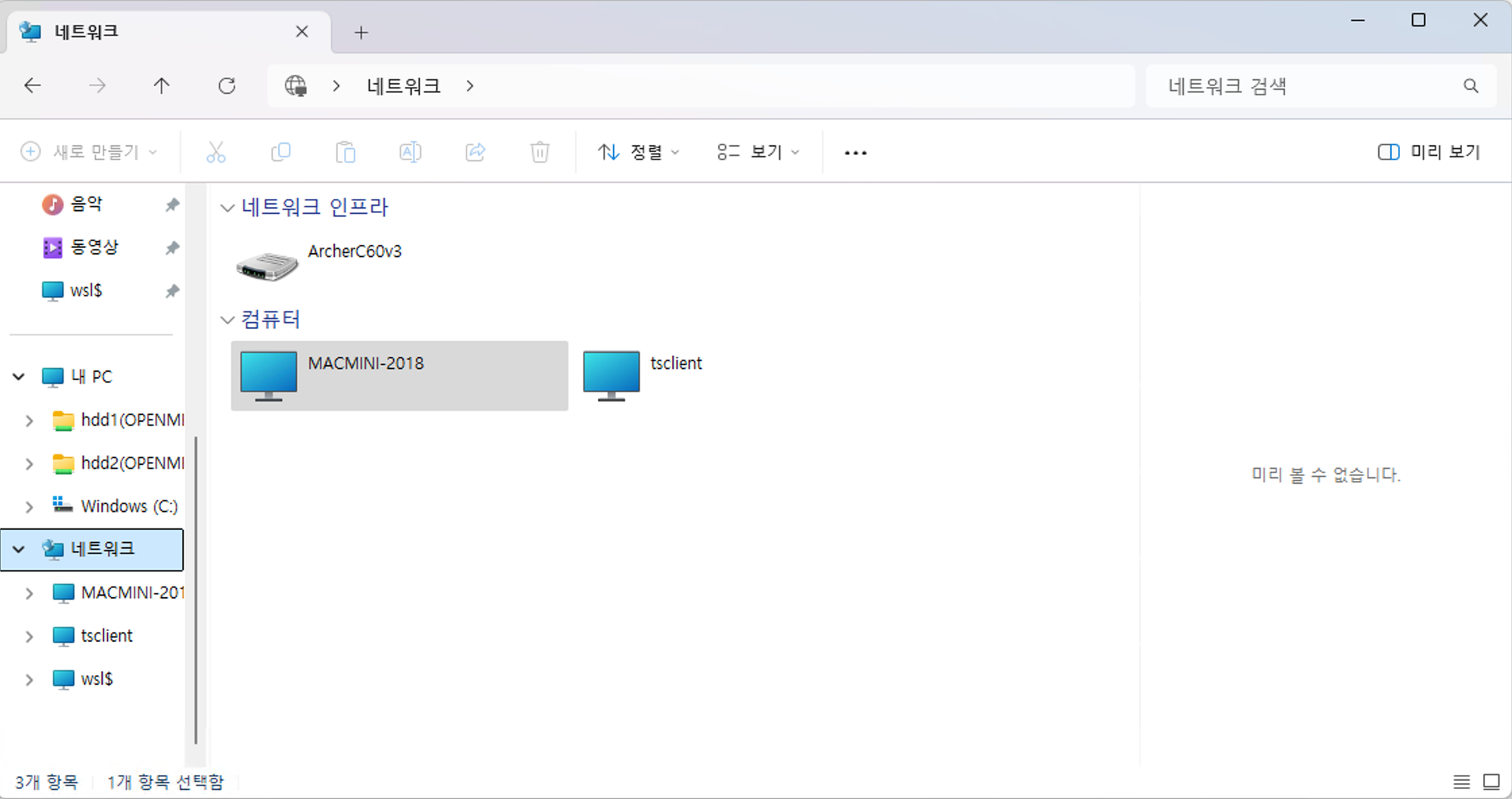Click the 컴퓨터 group header
Image resolution: width=1512 pixels, height=799 pixels.
[271, 319]
